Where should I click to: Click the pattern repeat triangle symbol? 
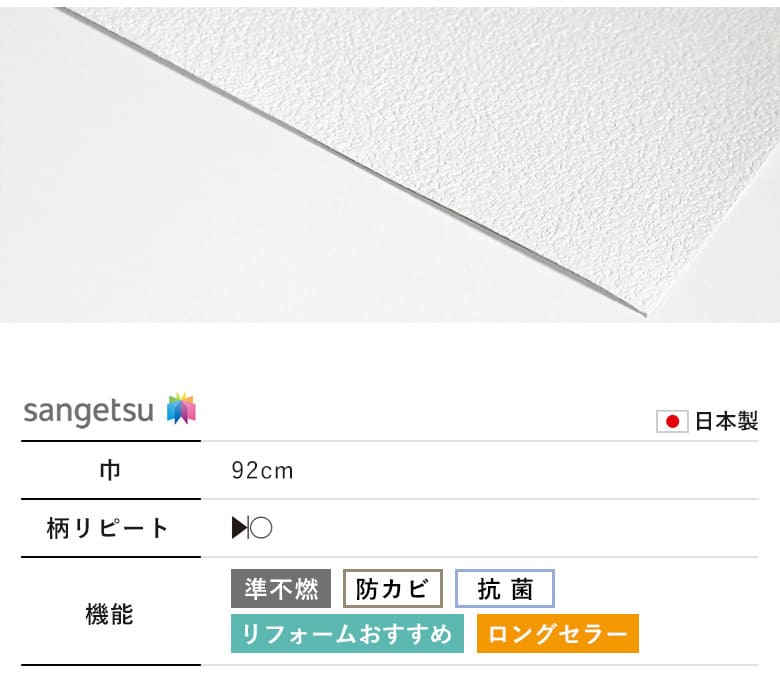coord(239,528)
